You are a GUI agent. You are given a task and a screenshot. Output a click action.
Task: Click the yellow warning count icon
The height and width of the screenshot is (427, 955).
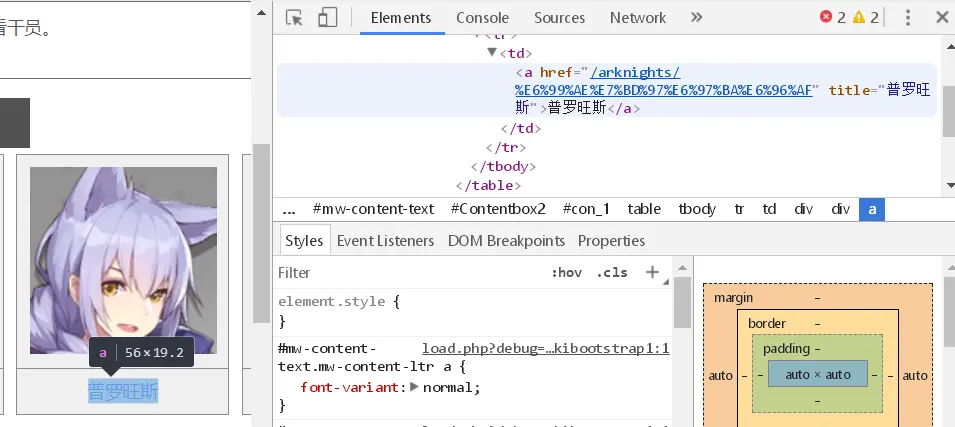[859, 17]
